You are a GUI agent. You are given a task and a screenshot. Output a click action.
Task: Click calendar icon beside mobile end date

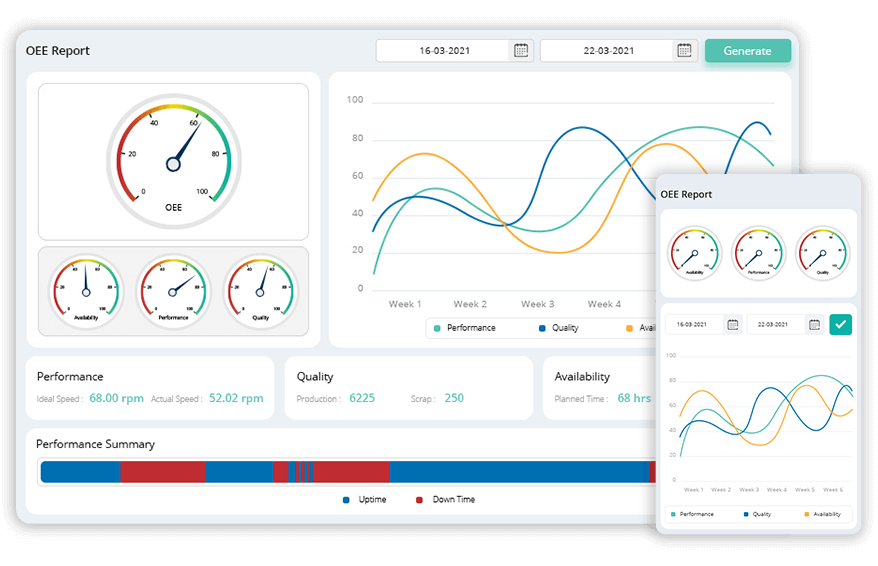[814, 324]
